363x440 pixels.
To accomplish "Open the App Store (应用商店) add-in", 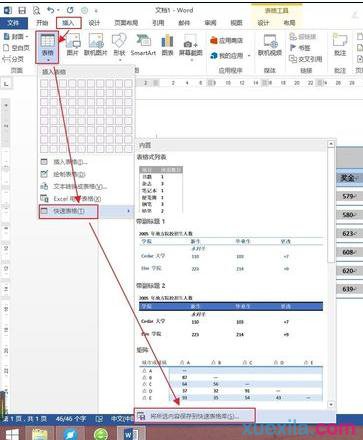I will 227,40.
